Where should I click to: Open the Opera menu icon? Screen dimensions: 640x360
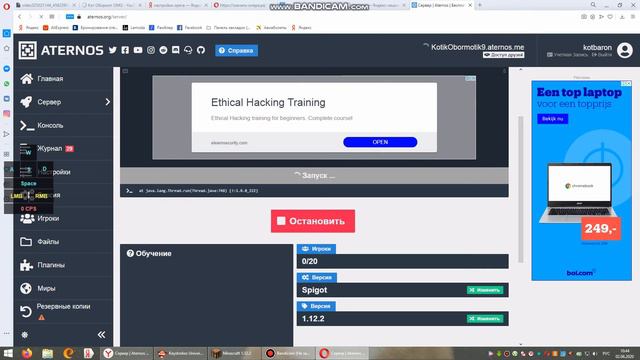pos(7,7)
